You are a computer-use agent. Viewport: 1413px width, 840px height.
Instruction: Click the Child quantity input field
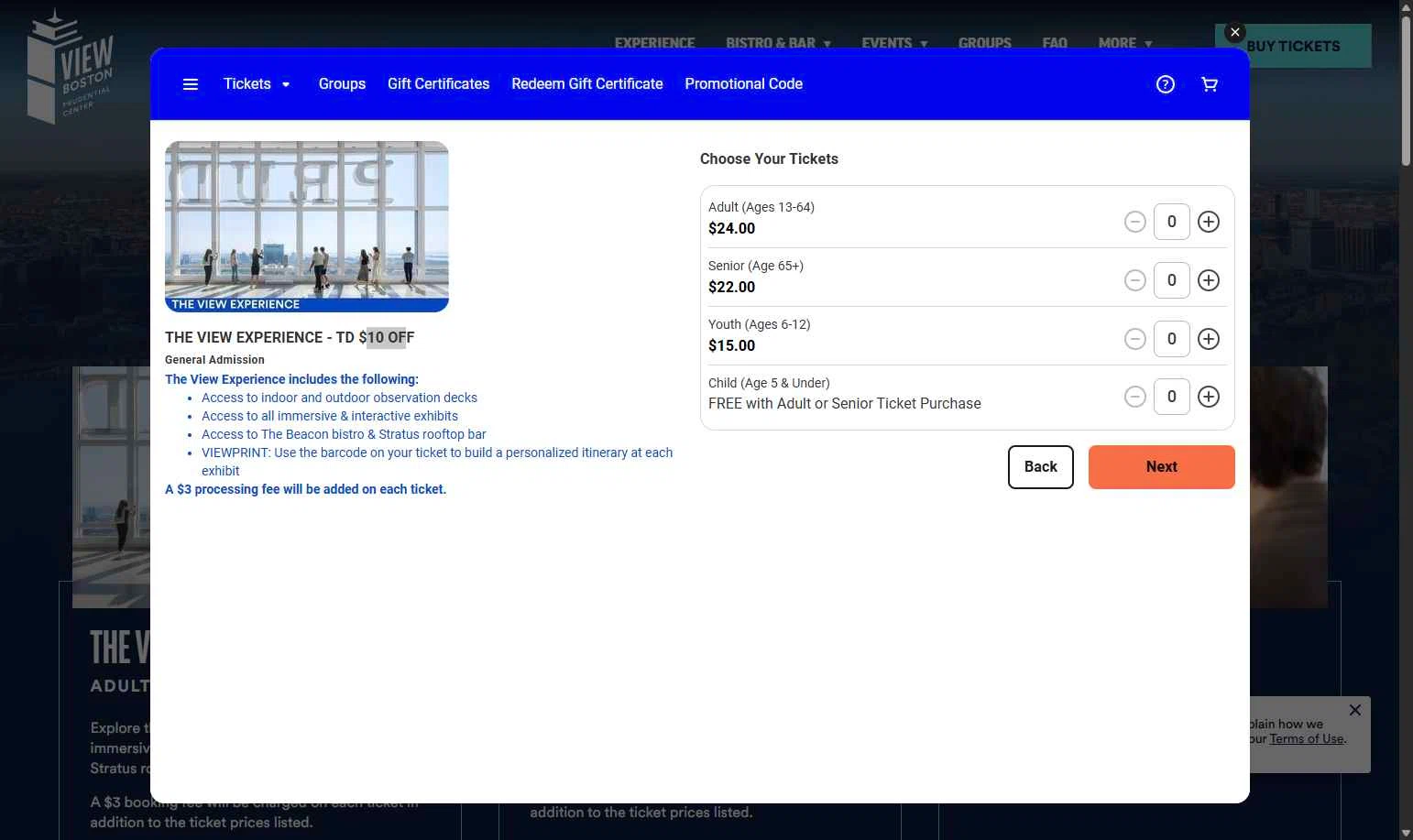click(1172, 397)
